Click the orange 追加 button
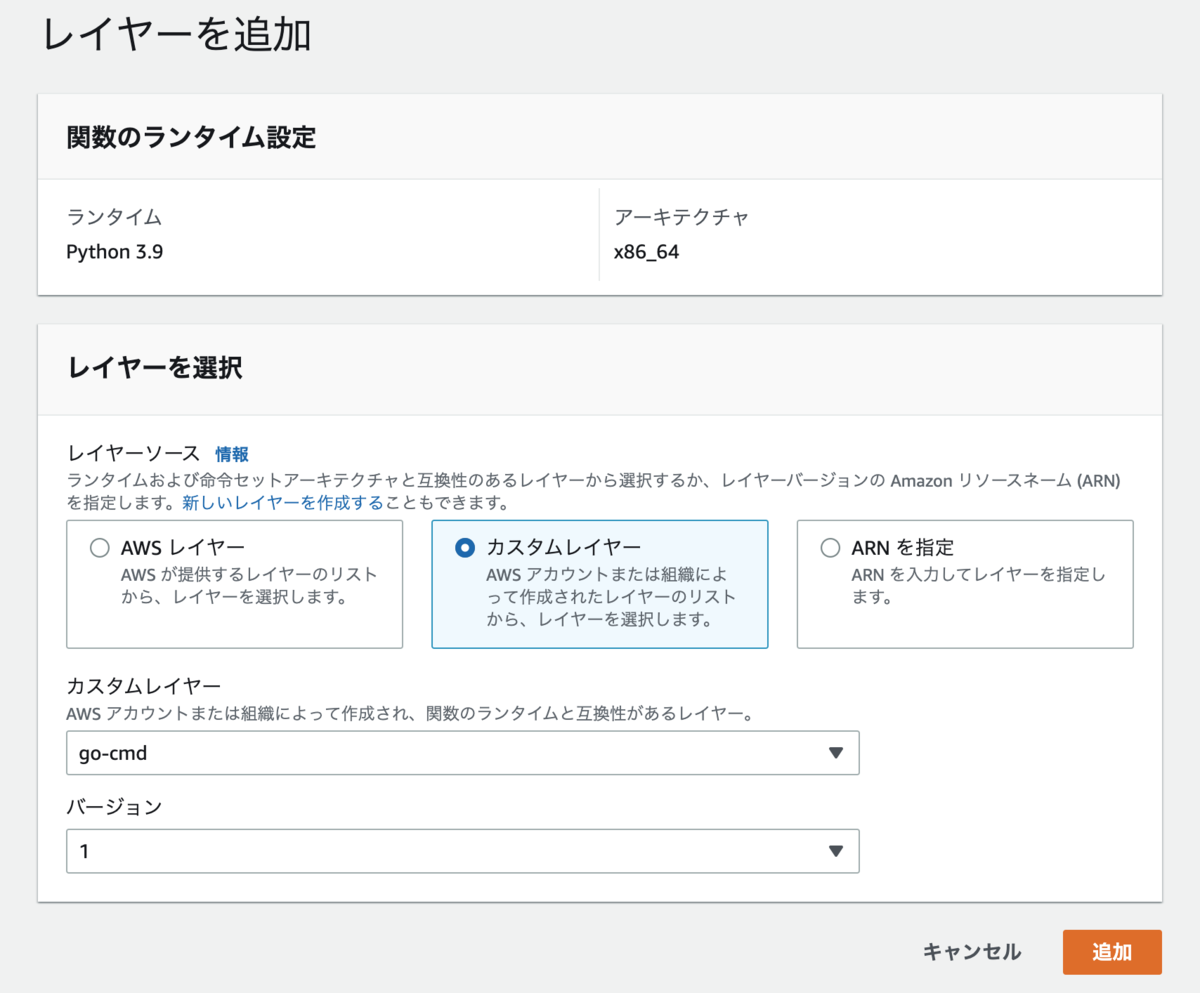 (x=1112, y=952)
